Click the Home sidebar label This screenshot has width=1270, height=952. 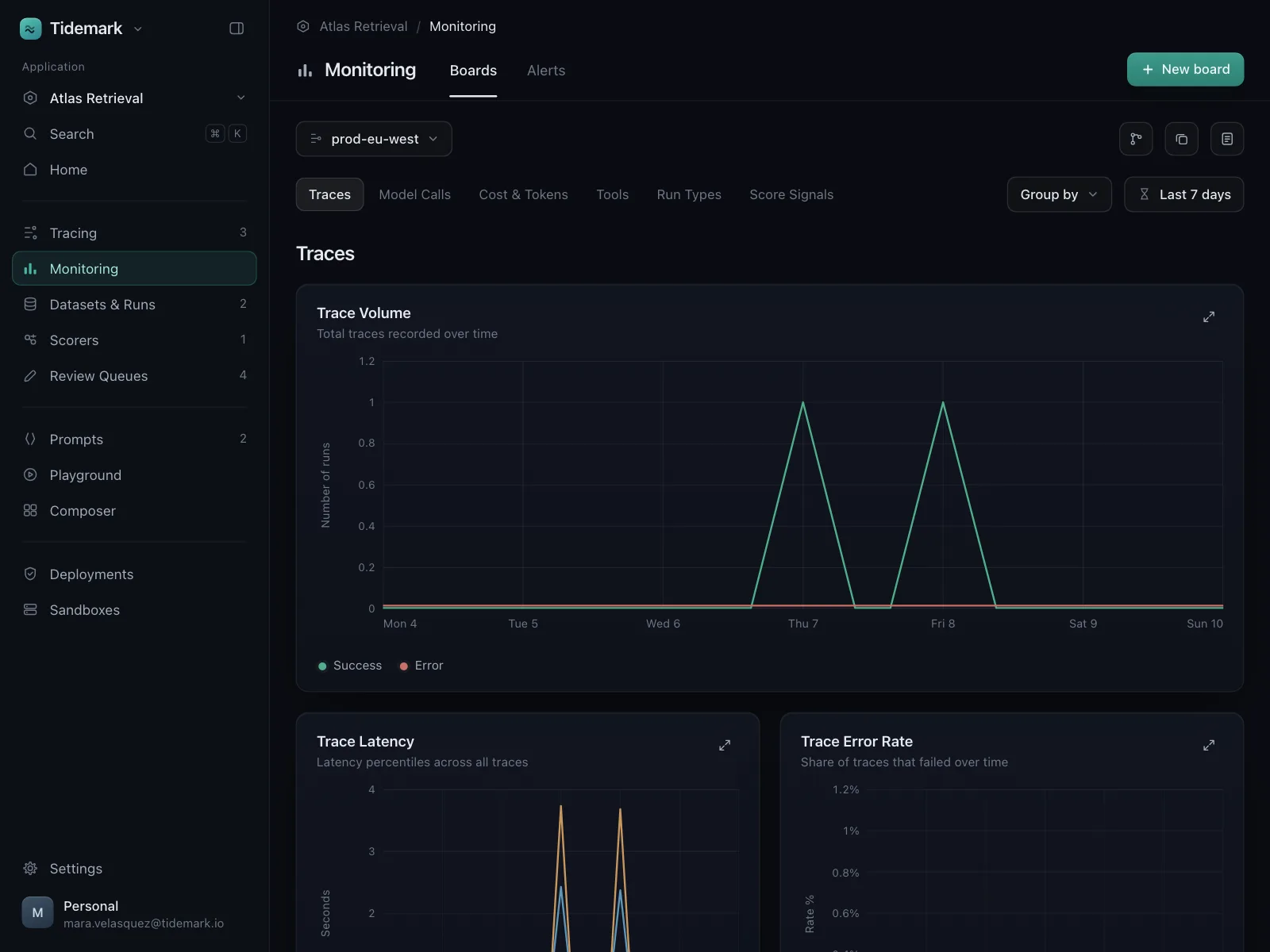68,170
